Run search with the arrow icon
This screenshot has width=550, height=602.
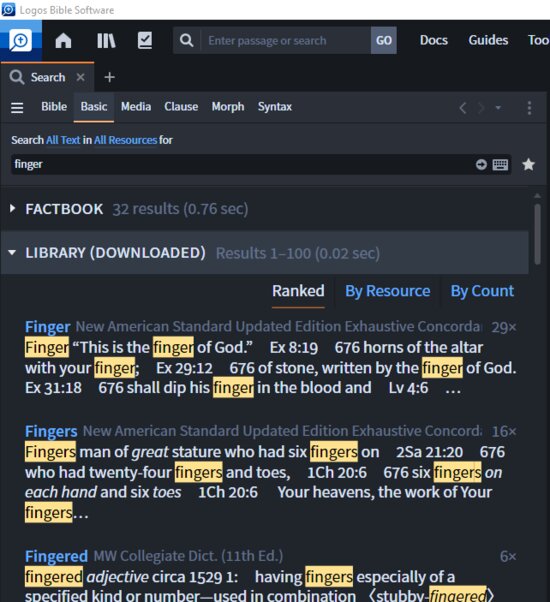click(x=481, y=164)
